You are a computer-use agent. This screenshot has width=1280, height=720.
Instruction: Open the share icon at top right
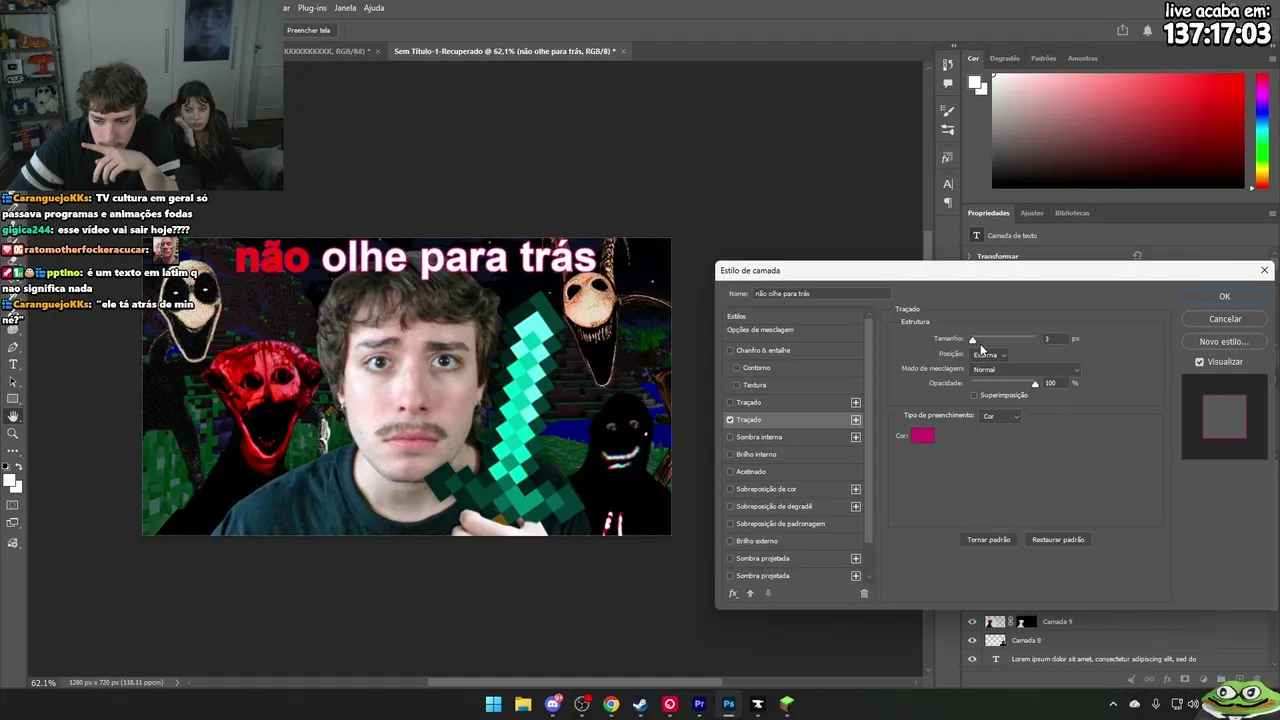[1122, 31]
